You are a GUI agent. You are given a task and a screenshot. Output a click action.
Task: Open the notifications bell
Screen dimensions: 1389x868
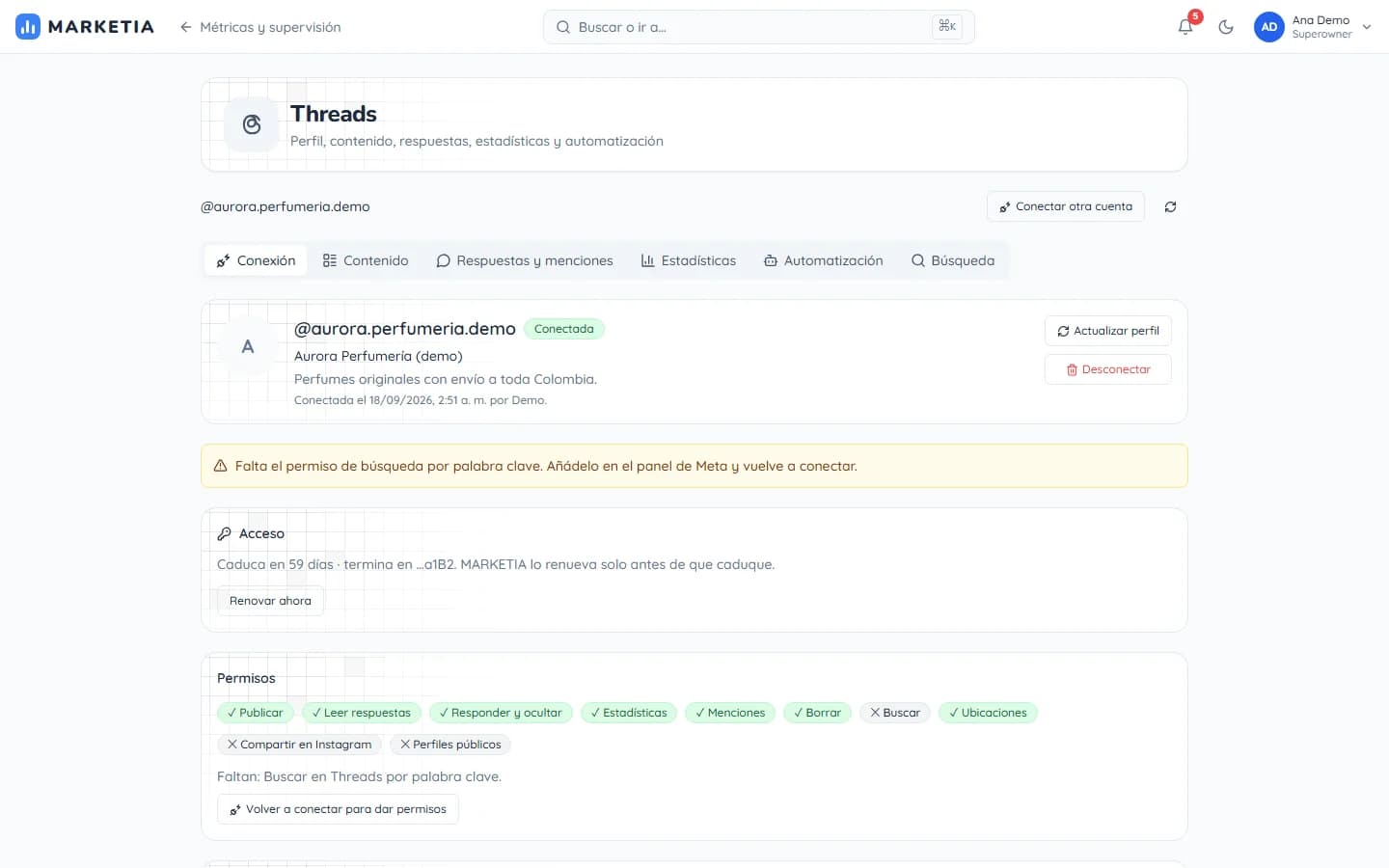1185,27
